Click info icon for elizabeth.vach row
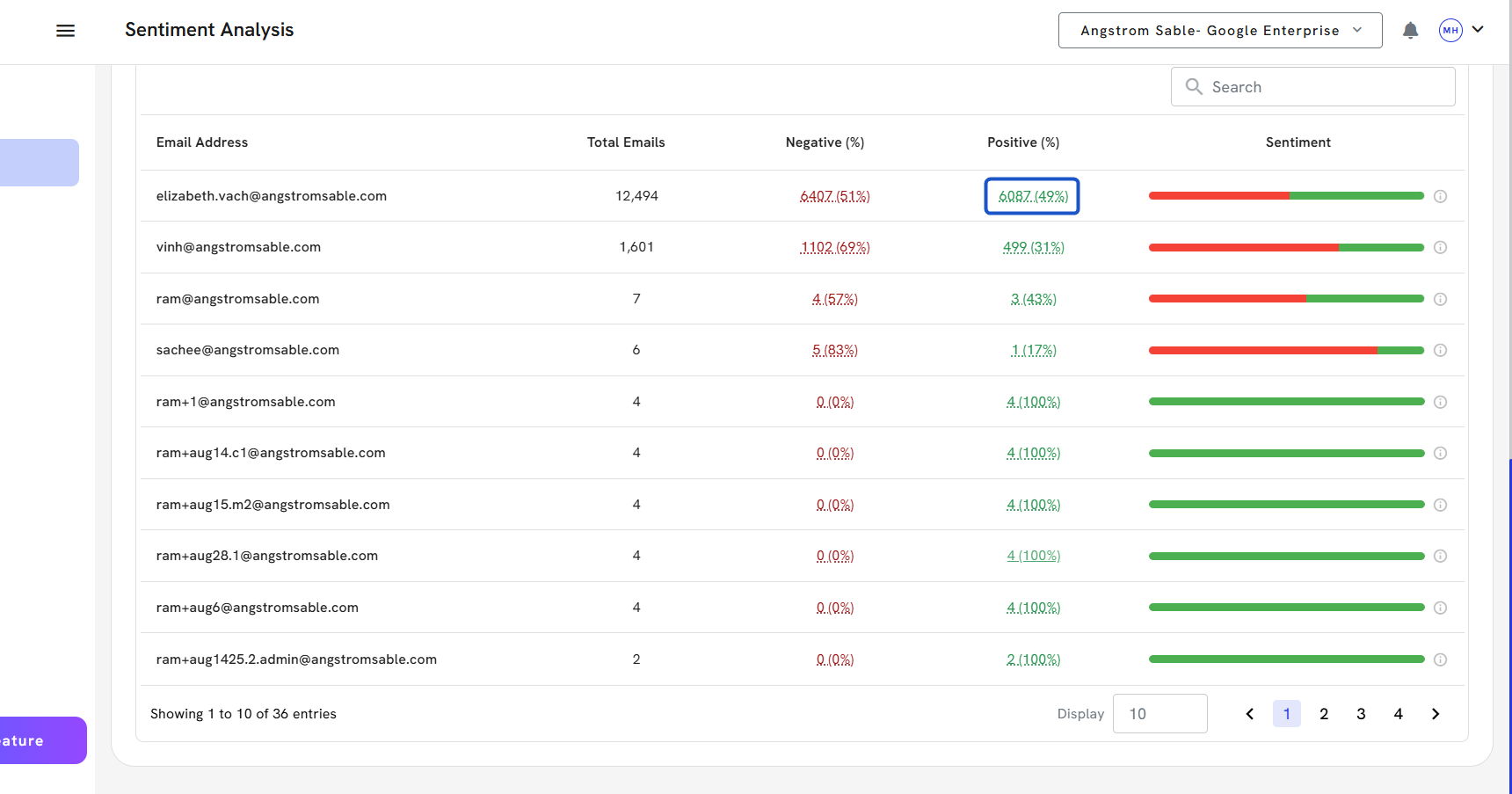 [x=1440, y=196]
